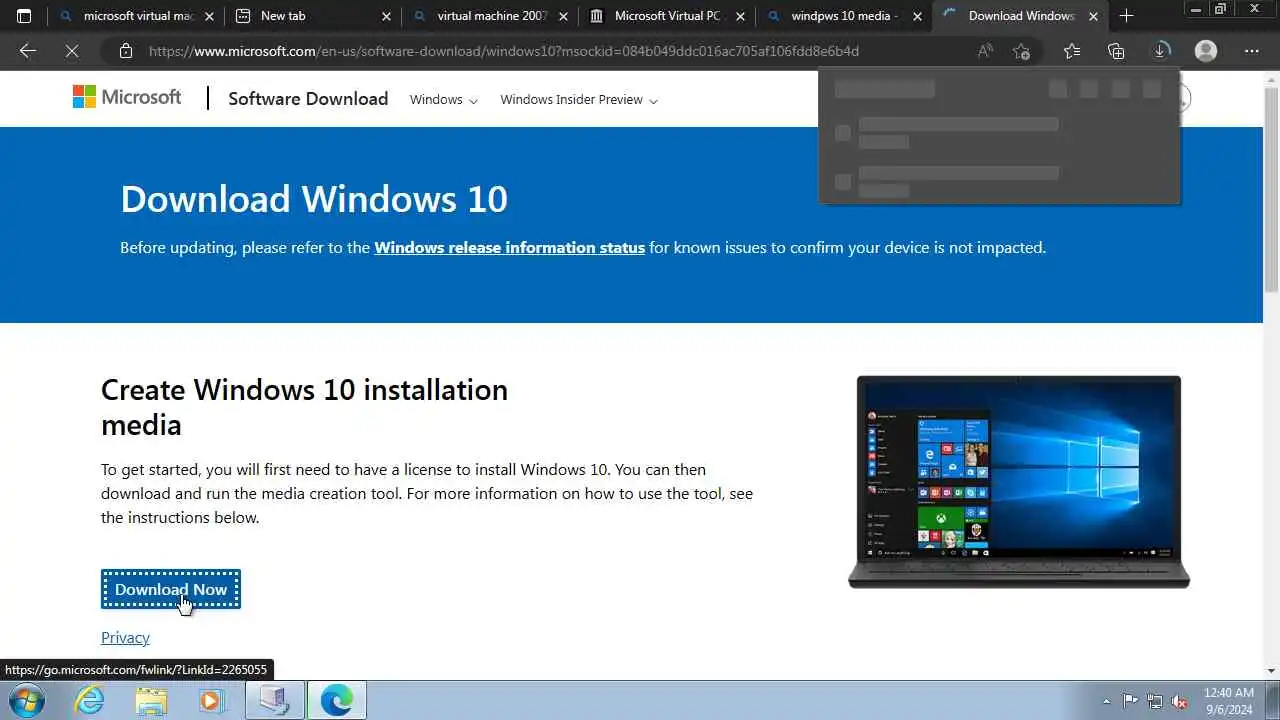The width and height of the screenshot is (1280, 720).
Task: Click the Microsoft logo on the page
Action: tap(127, 97)
